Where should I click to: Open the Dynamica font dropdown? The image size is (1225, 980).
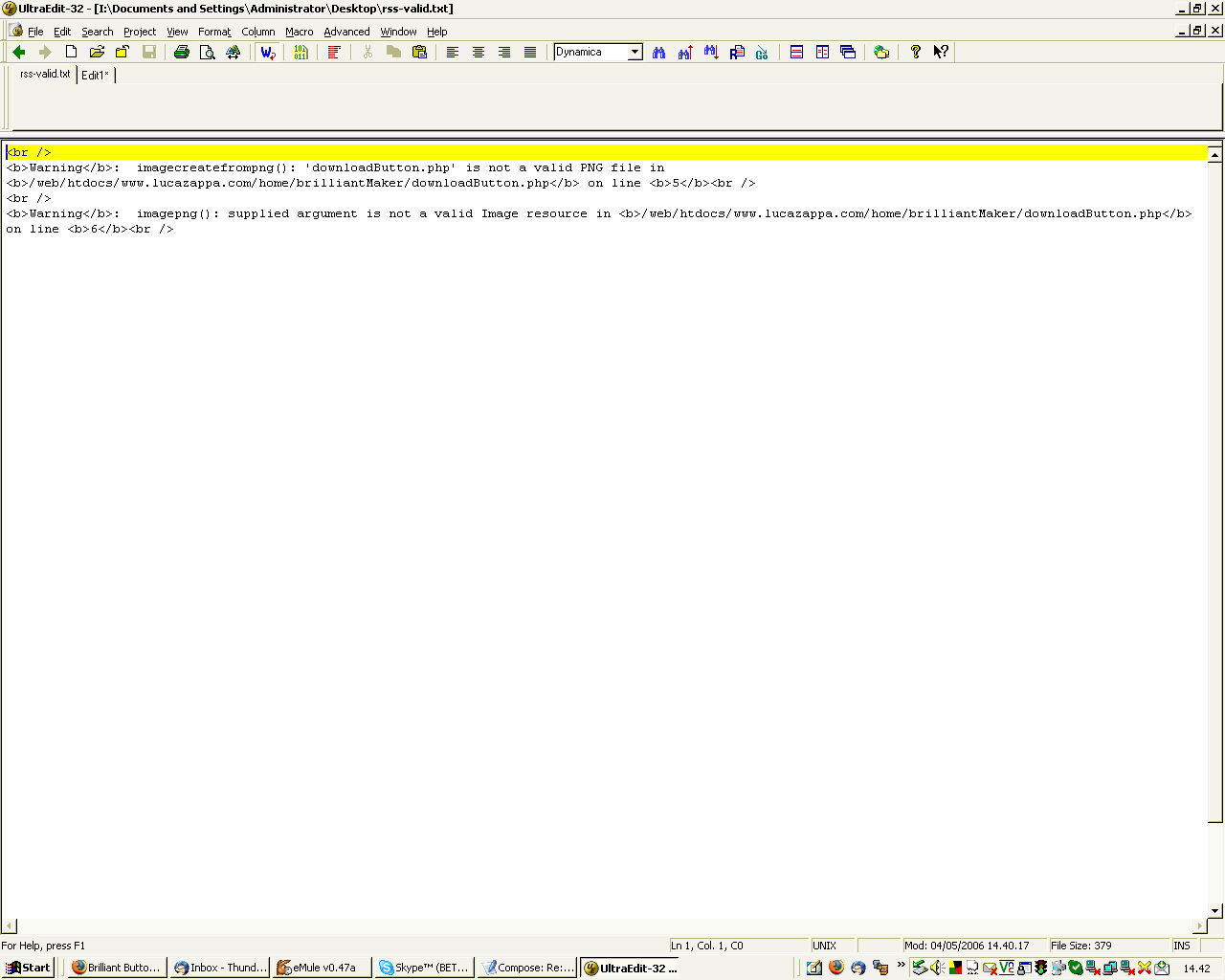click(x=635, y=53)
